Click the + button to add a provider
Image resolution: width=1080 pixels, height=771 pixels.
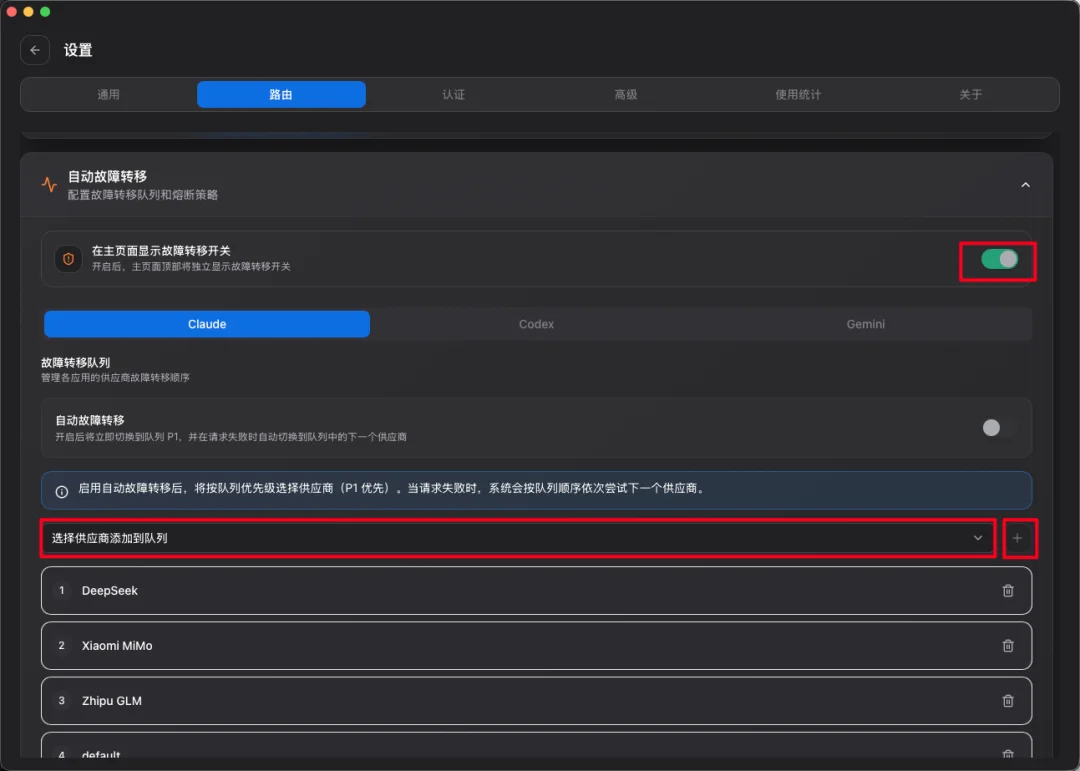[1020, 538]
